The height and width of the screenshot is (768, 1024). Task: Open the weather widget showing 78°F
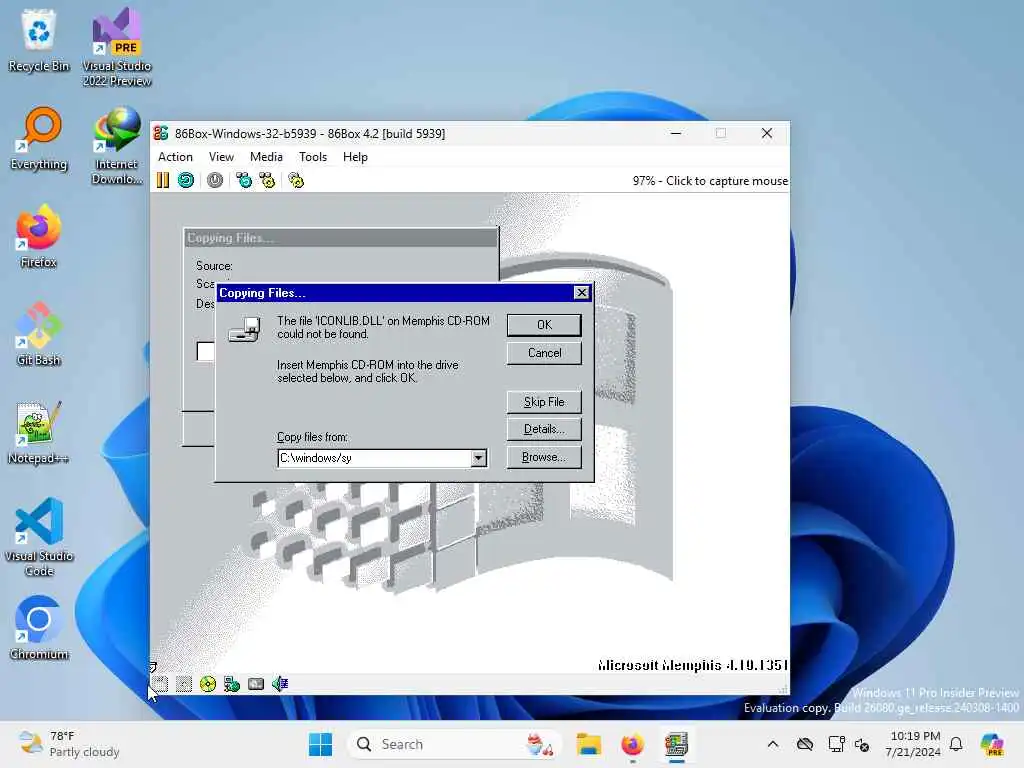69,744
